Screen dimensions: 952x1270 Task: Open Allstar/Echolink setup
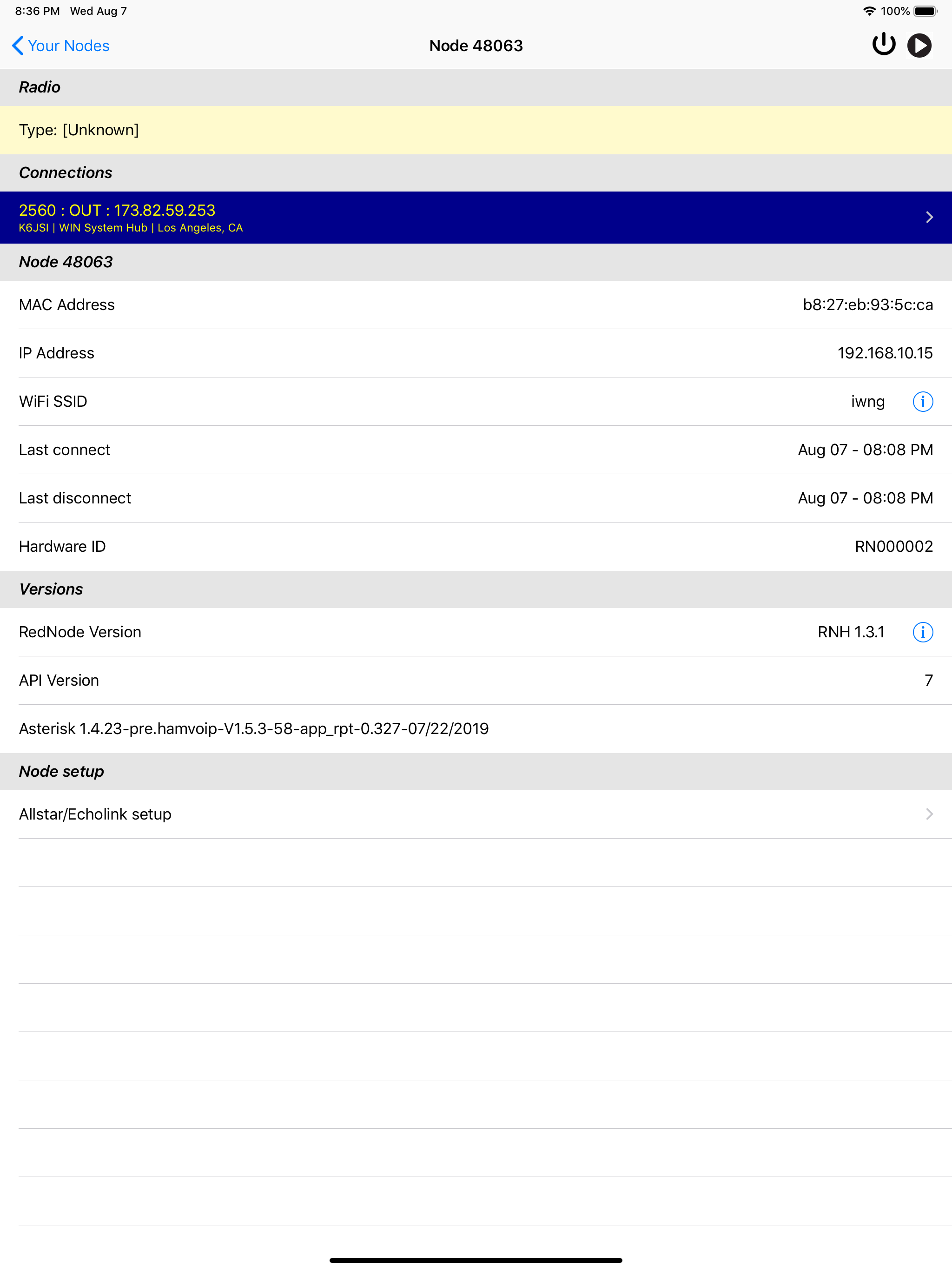coord(476,814)
